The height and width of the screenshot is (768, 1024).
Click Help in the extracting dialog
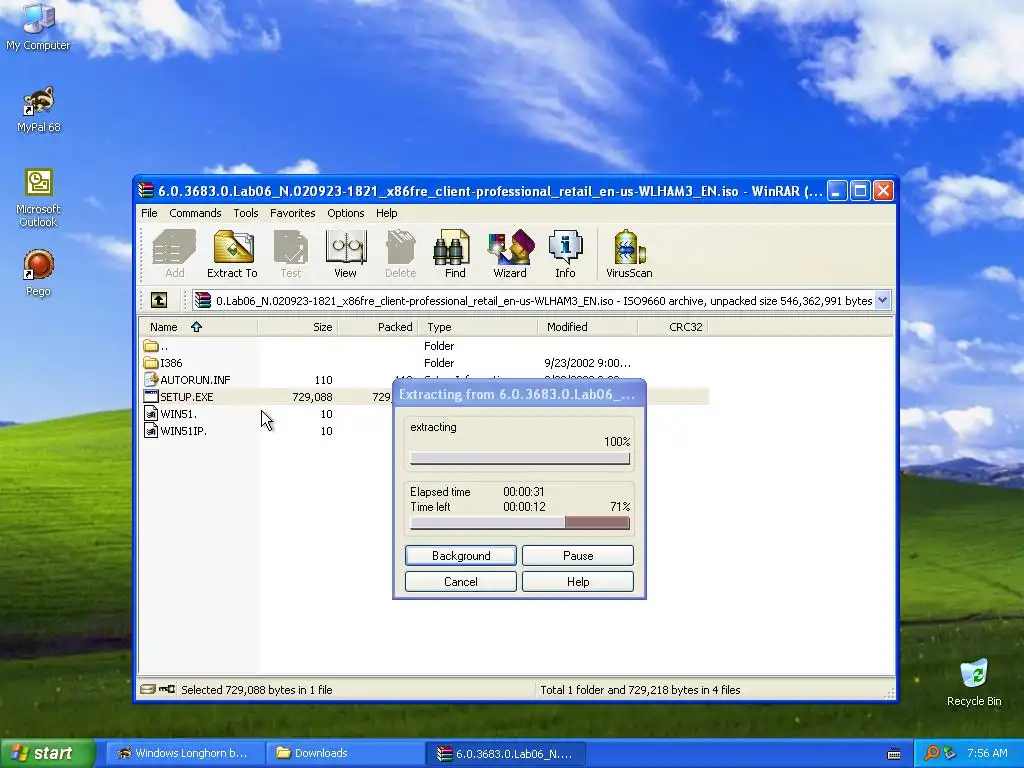578,582
